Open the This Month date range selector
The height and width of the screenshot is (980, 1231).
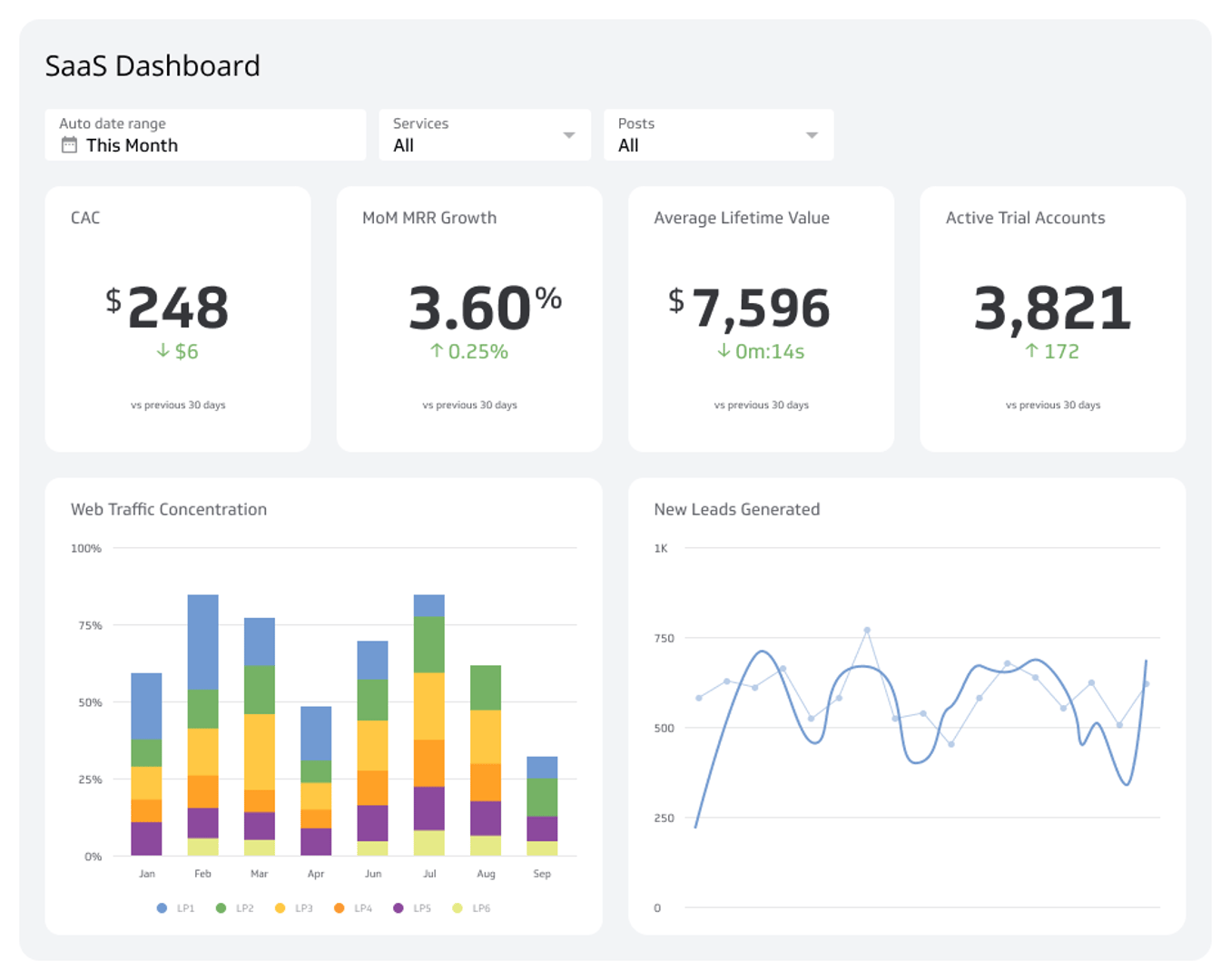[133, 146]
